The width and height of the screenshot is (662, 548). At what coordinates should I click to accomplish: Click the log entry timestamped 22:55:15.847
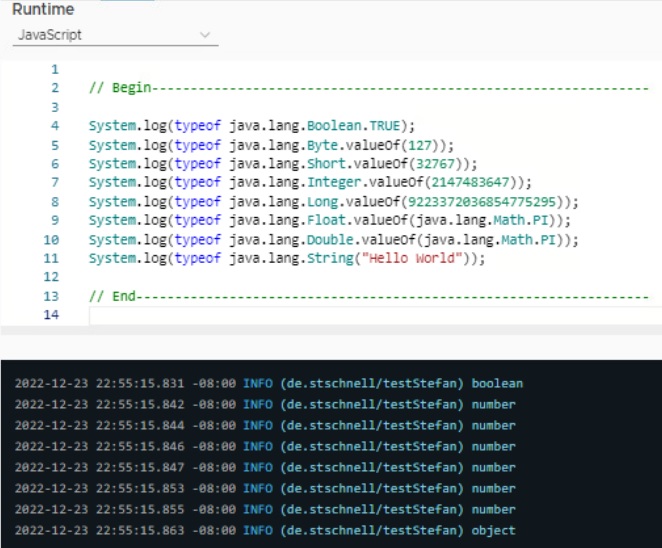[x=265, y=468]
